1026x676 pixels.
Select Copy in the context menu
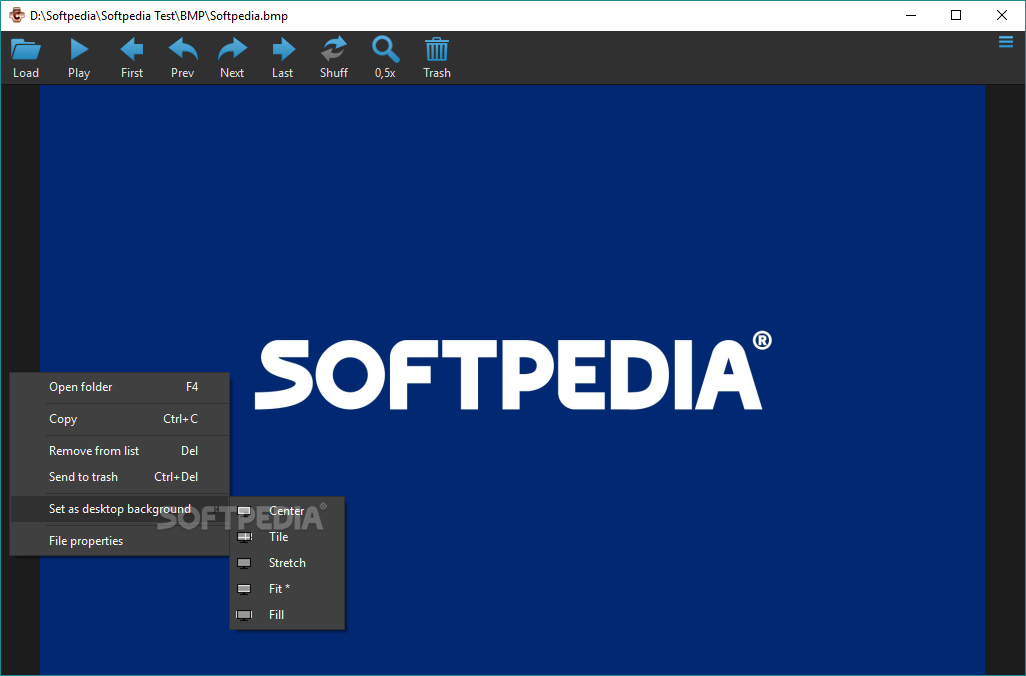click(x=120, y=419)
